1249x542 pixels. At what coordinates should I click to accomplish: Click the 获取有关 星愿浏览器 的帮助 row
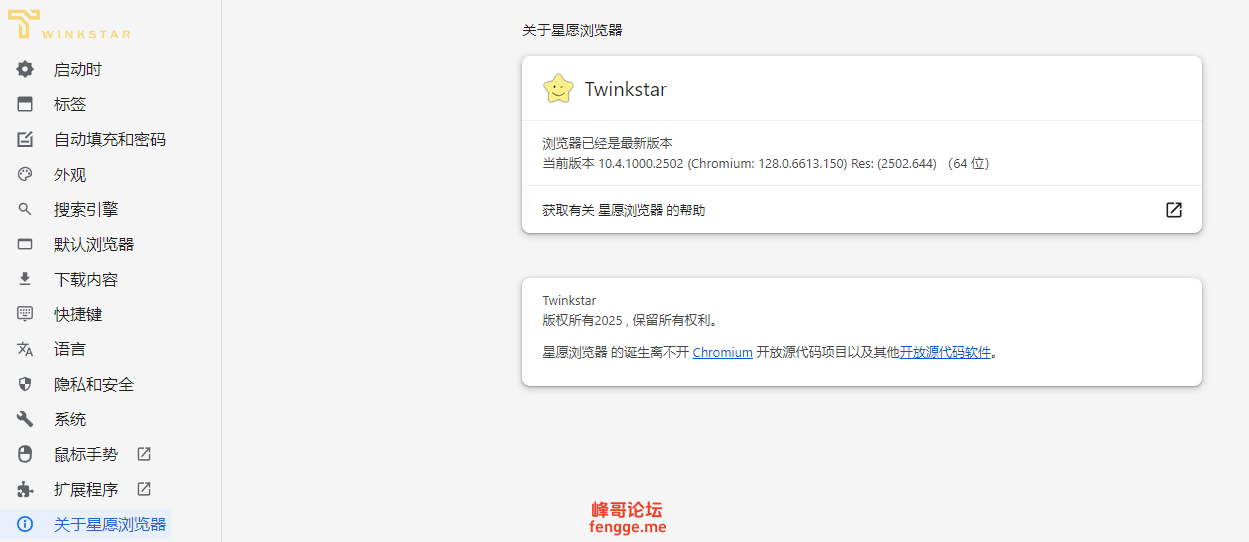coord(862,210)
